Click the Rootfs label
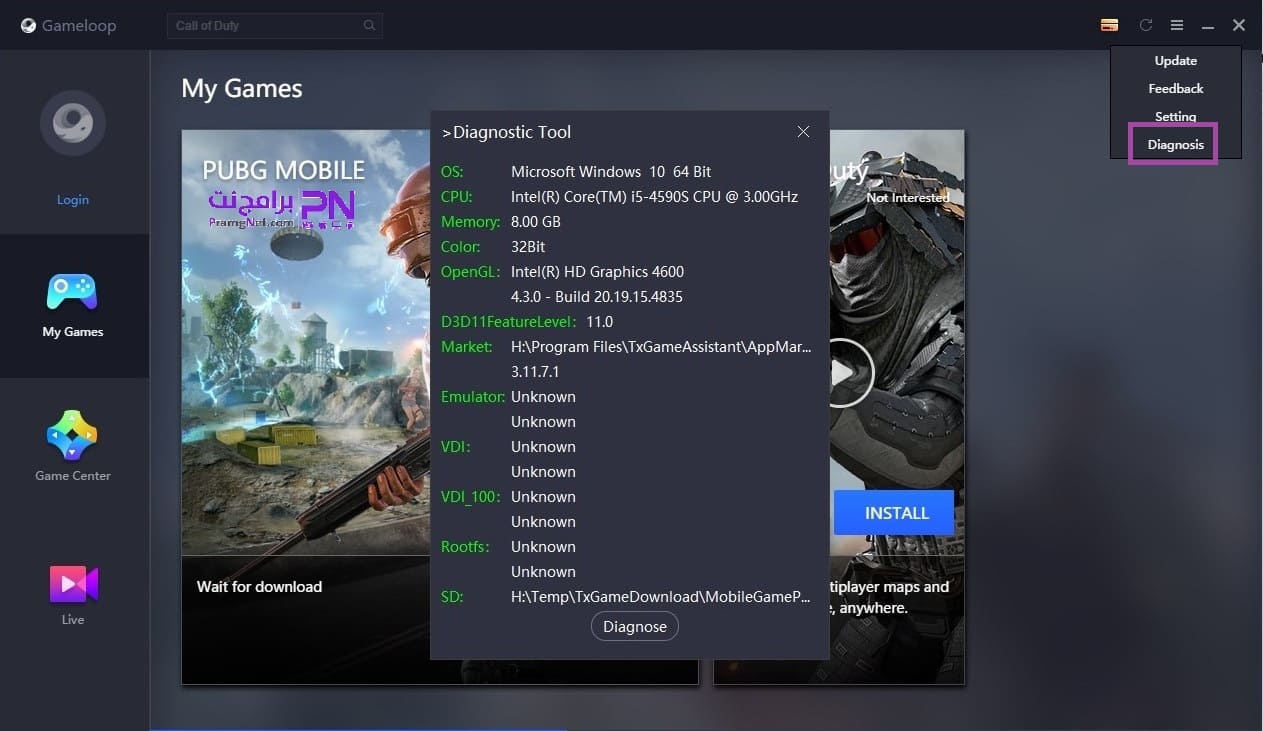Image resolution: width=1263 pixels, height=731 pixels. [x=466, y=547]
